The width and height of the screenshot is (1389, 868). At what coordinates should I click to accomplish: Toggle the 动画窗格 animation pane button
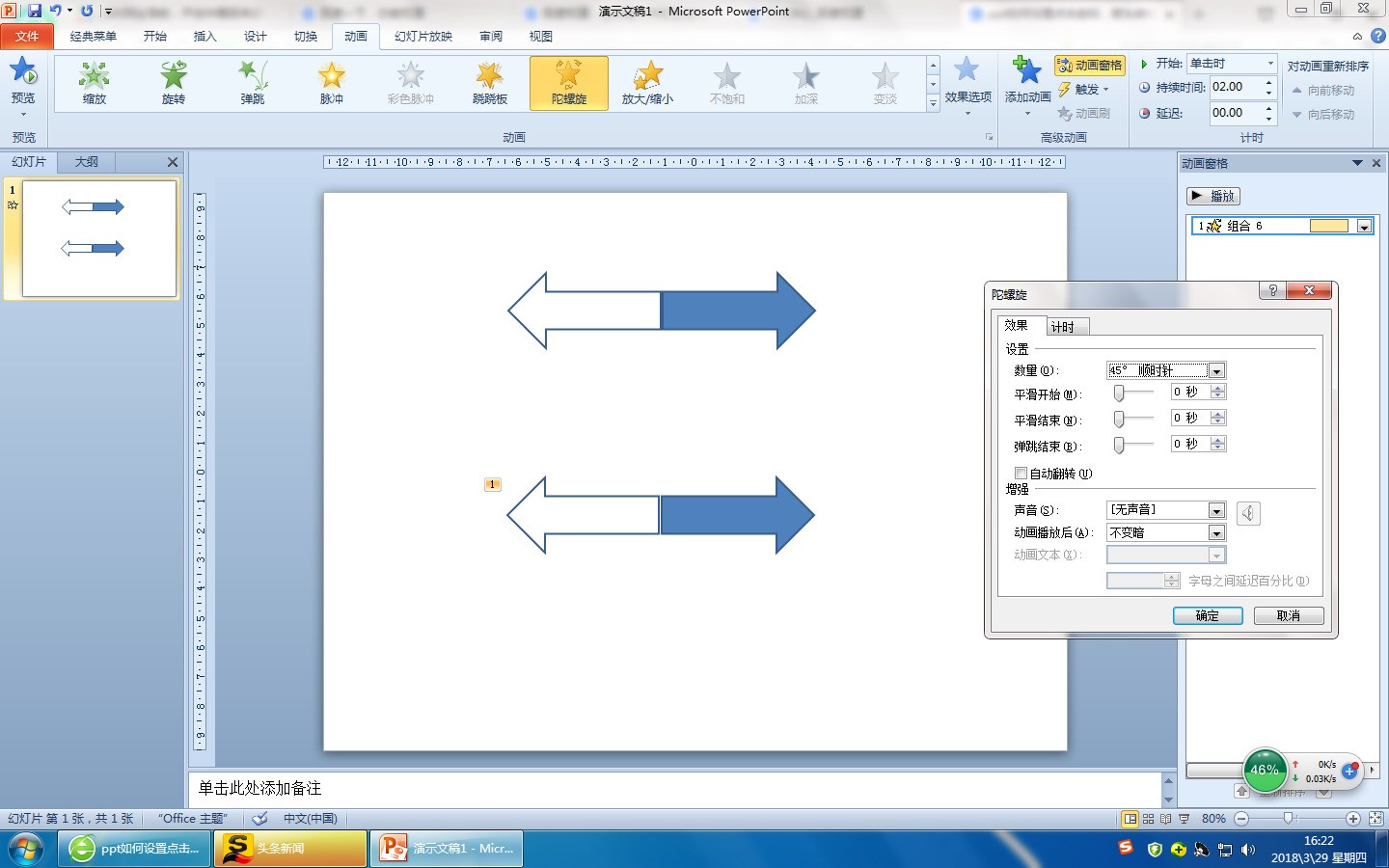click(x=1090, y=65)
